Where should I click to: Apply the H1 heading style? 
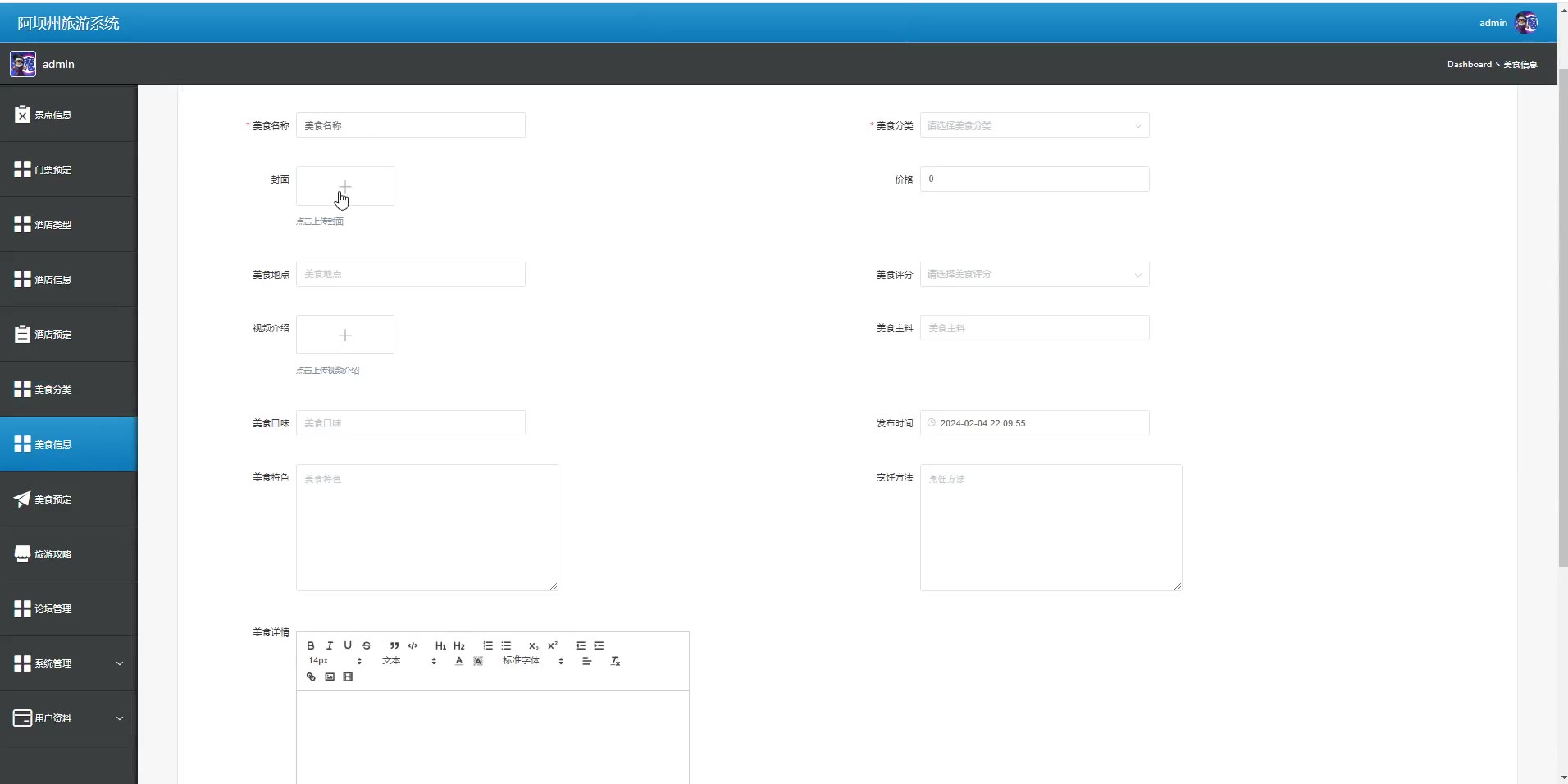[x=440, y=645]
